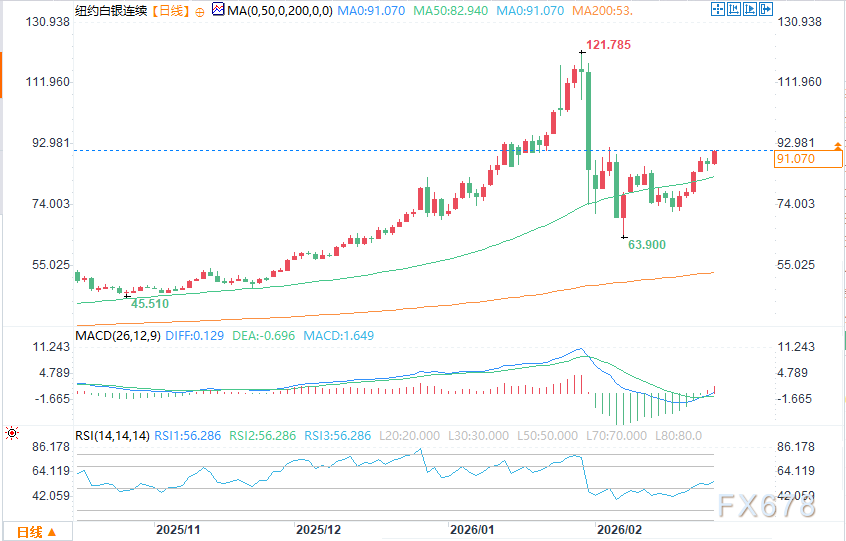846x541 pixels.
Task: Click the orange up-arrow marker above 91.070
Action: (x=837, y=147)
